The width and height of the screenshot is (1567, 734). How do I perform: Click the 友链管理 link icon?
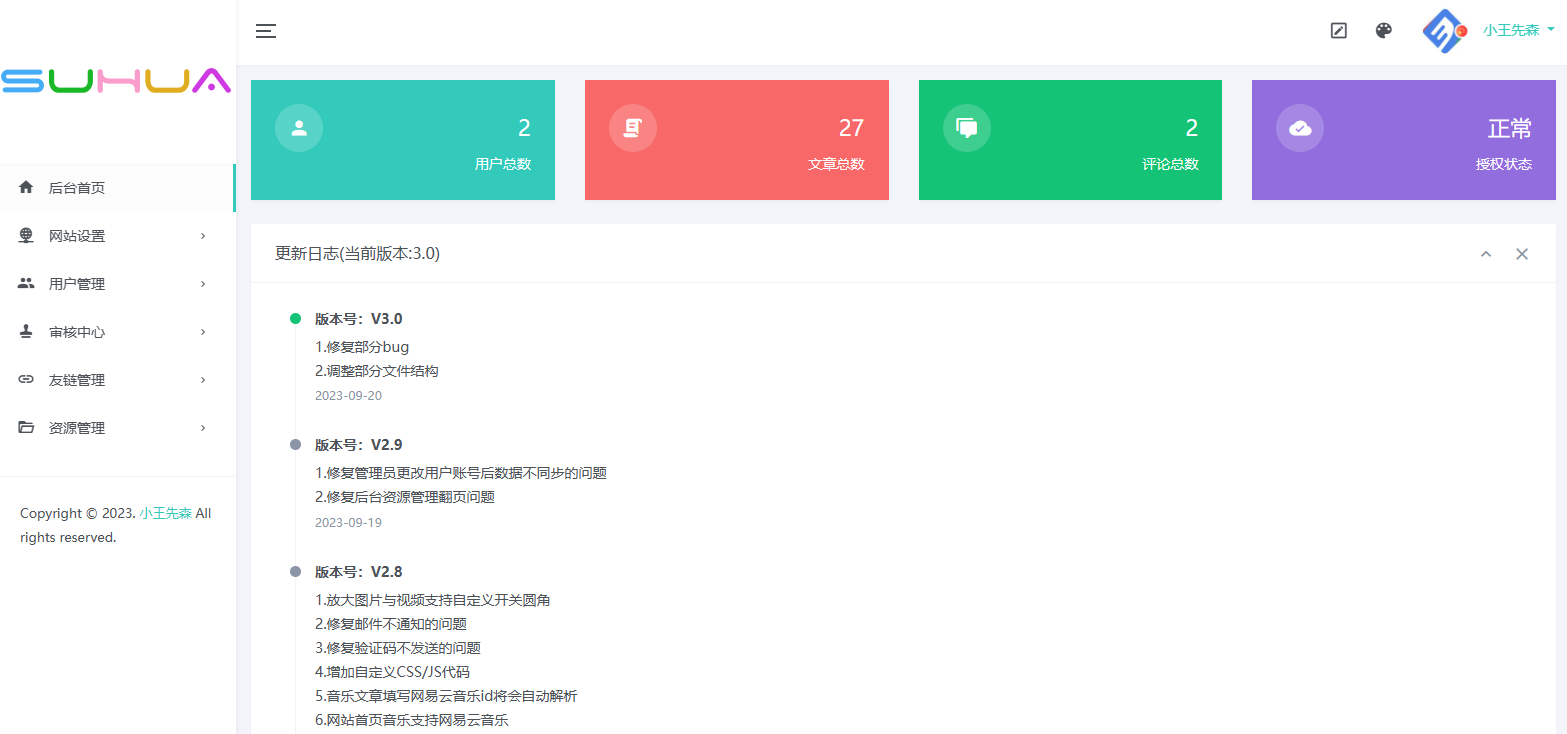pos(26,380)
